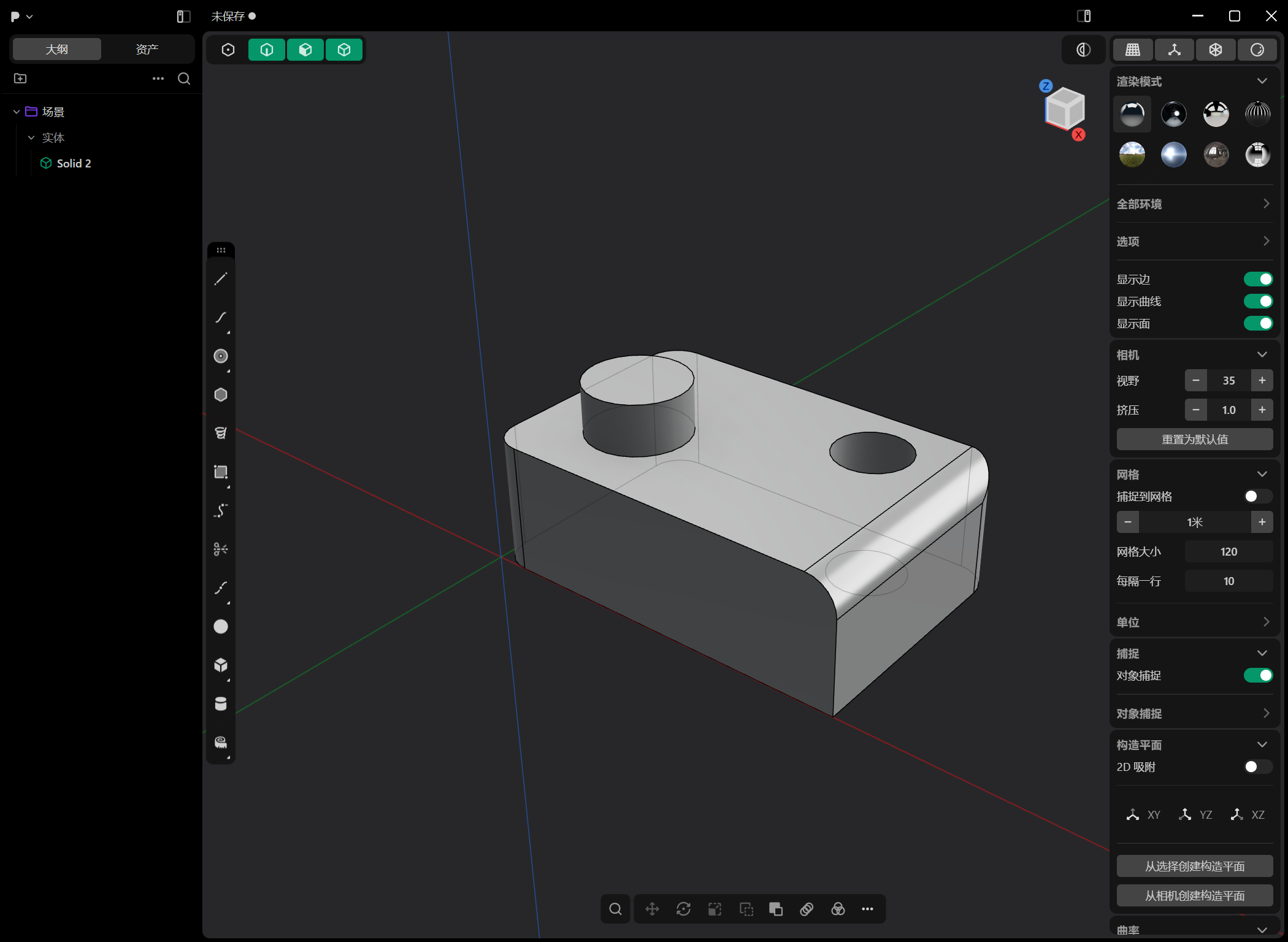The image size is (1288, 942).
Task: Select the rotate tool in bottom toolbar
Action: coord(684,909)
